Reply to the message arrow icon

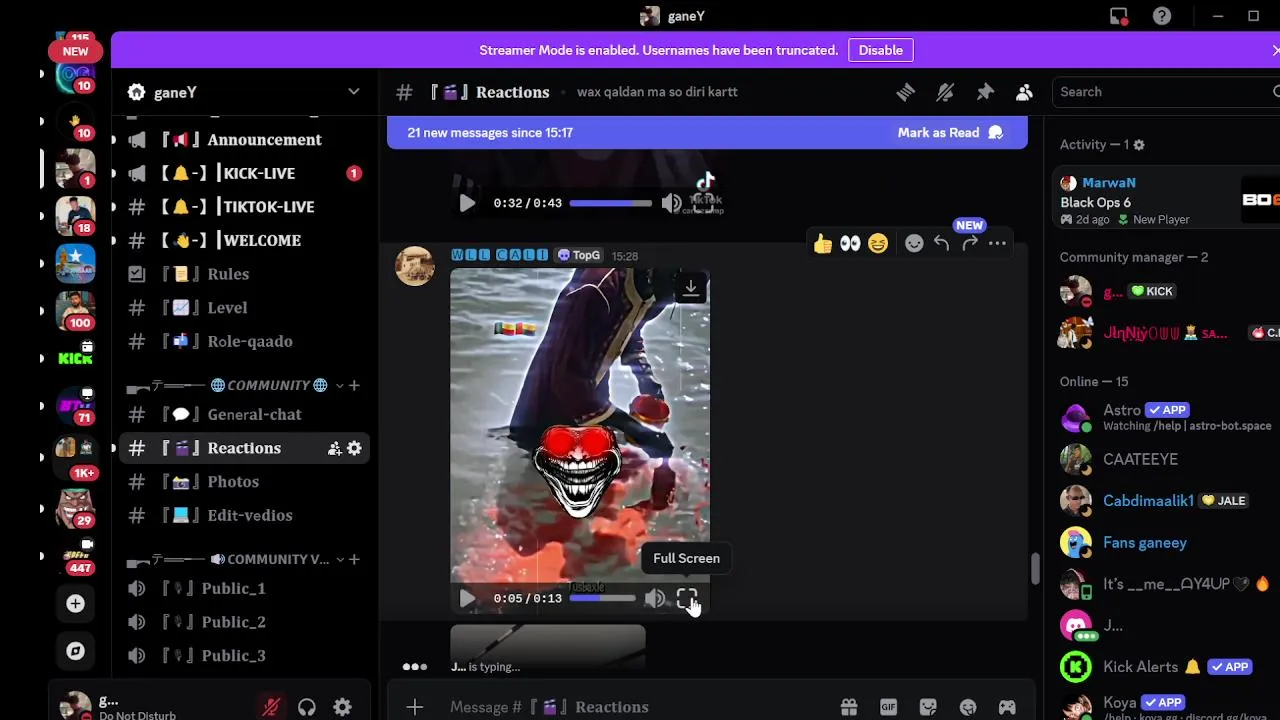point(942,244)
